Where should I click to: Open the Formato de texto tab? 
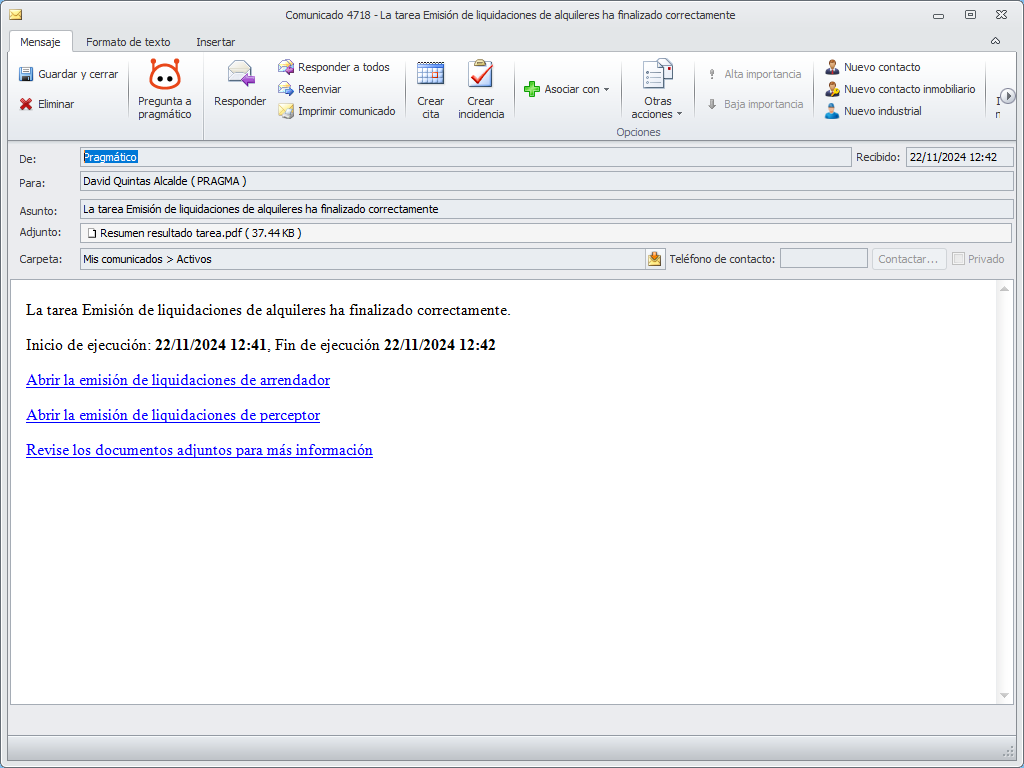pyautogui.click(x=128, y=42)
